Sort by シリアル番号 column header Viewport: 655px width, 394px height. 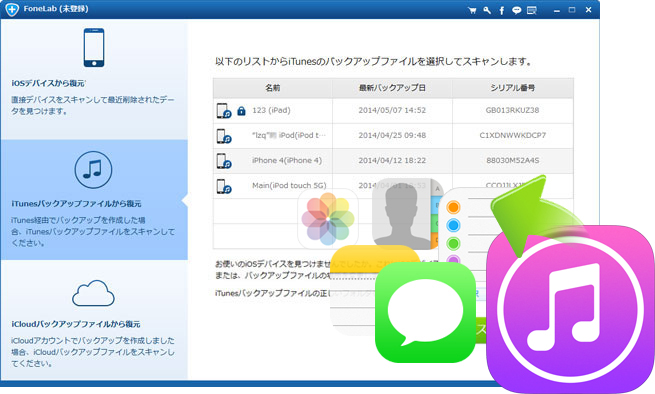(x=513, y=88)
